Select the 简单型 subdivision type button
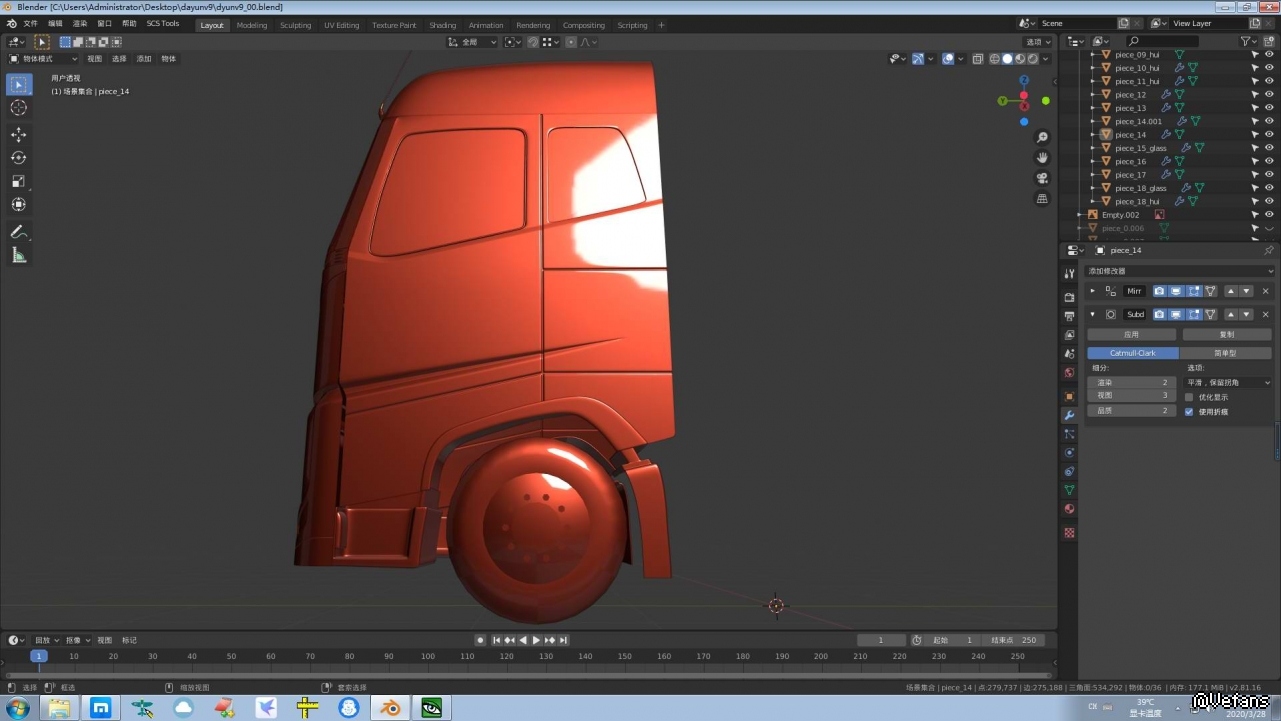The image size is (1281, 721). (x=1225, y=353)
